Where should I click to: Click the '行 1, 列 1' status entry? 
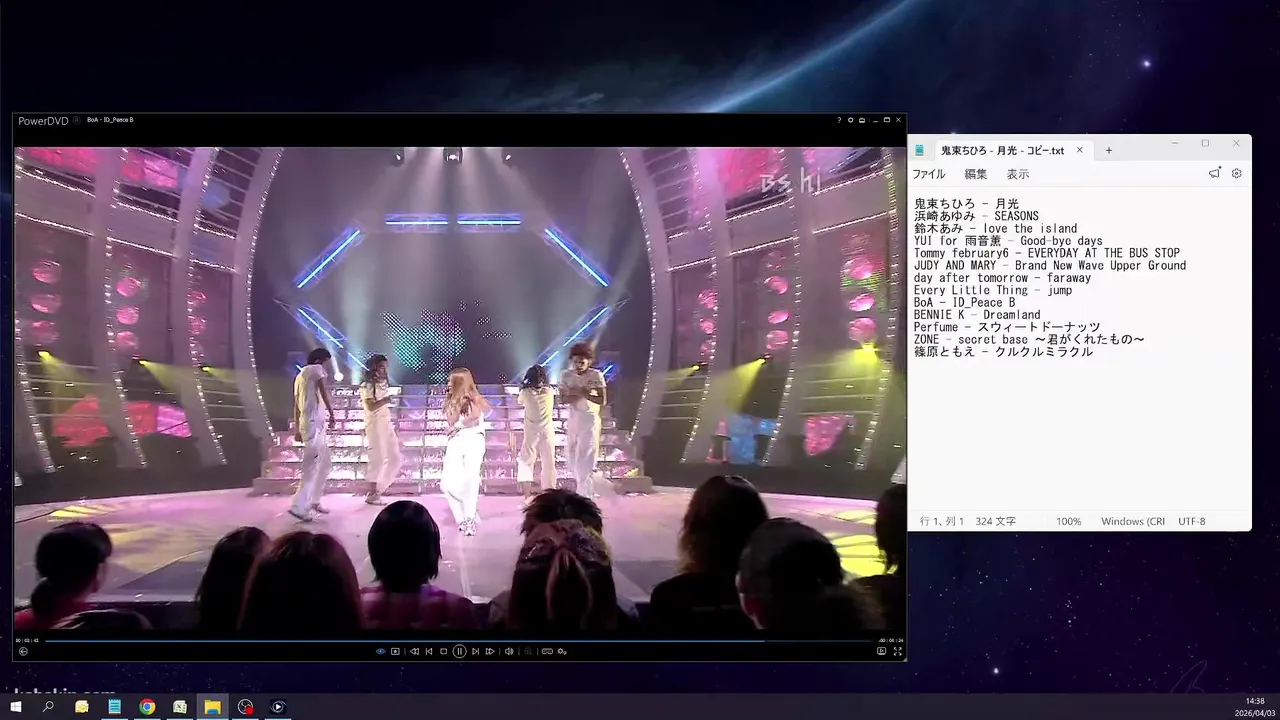click(x=944, y=522)
